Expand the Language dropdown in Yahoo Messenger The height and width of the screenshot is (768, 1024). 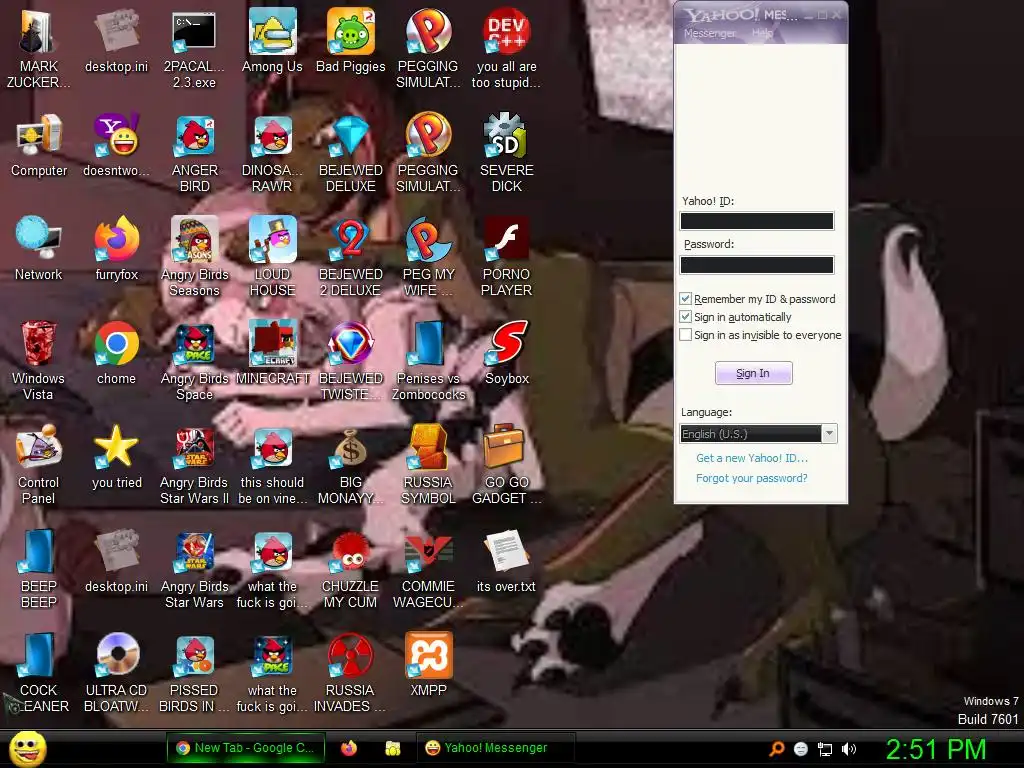pos(829,434)
